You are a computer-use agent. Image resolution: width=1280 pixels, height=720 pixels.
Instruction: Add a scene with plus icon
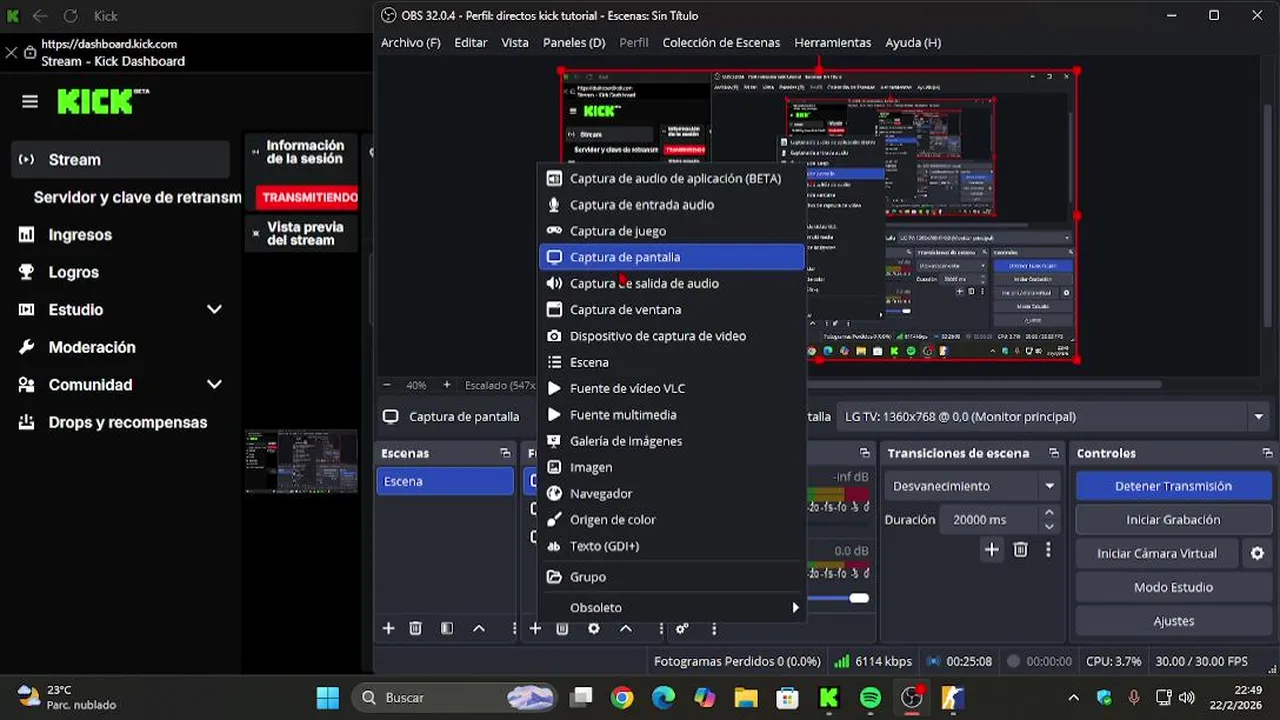388,628
